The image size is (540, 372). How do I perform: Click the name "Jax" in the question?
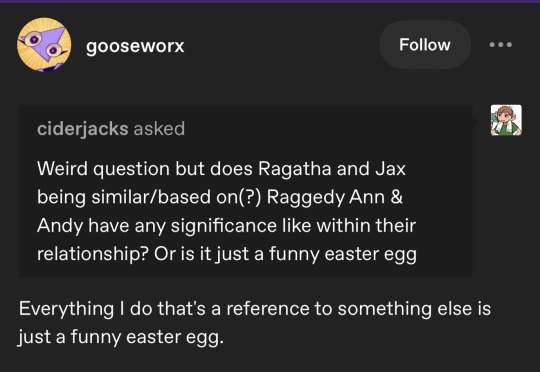tap(390, 169)
